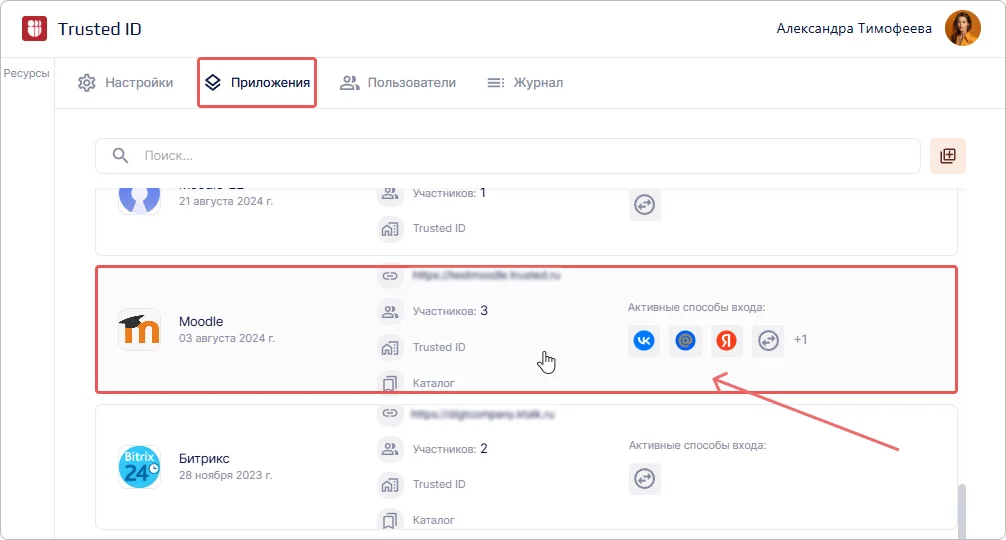Screen dimensions: 1006x540
Task: Open Александра Тимофеева user avatar menu
Action: tap(962, 29)
